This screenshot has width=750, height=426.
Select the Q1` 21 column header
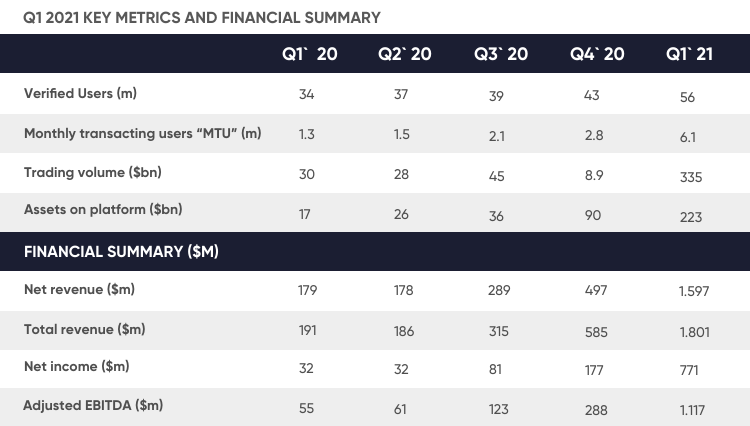tap(693, 54)
